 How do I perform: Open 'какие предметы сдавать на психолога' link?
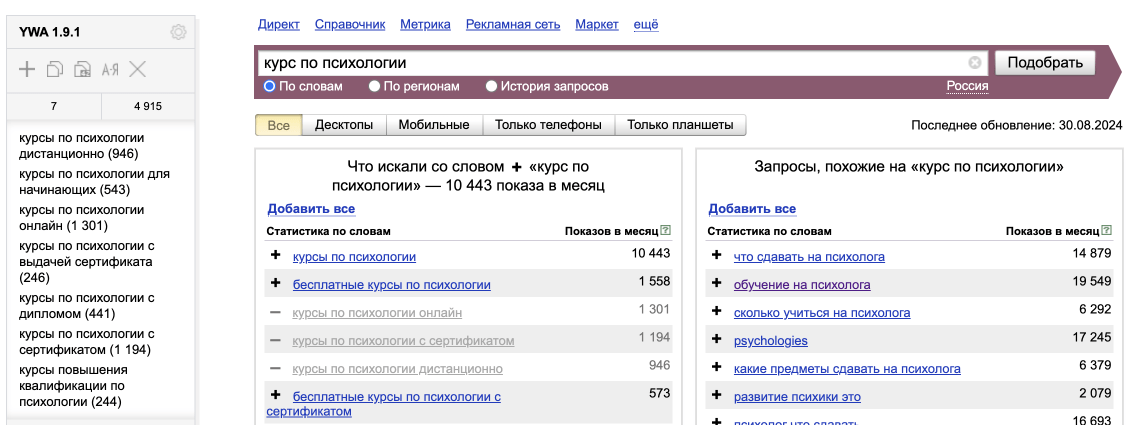(x=847, y=369)
